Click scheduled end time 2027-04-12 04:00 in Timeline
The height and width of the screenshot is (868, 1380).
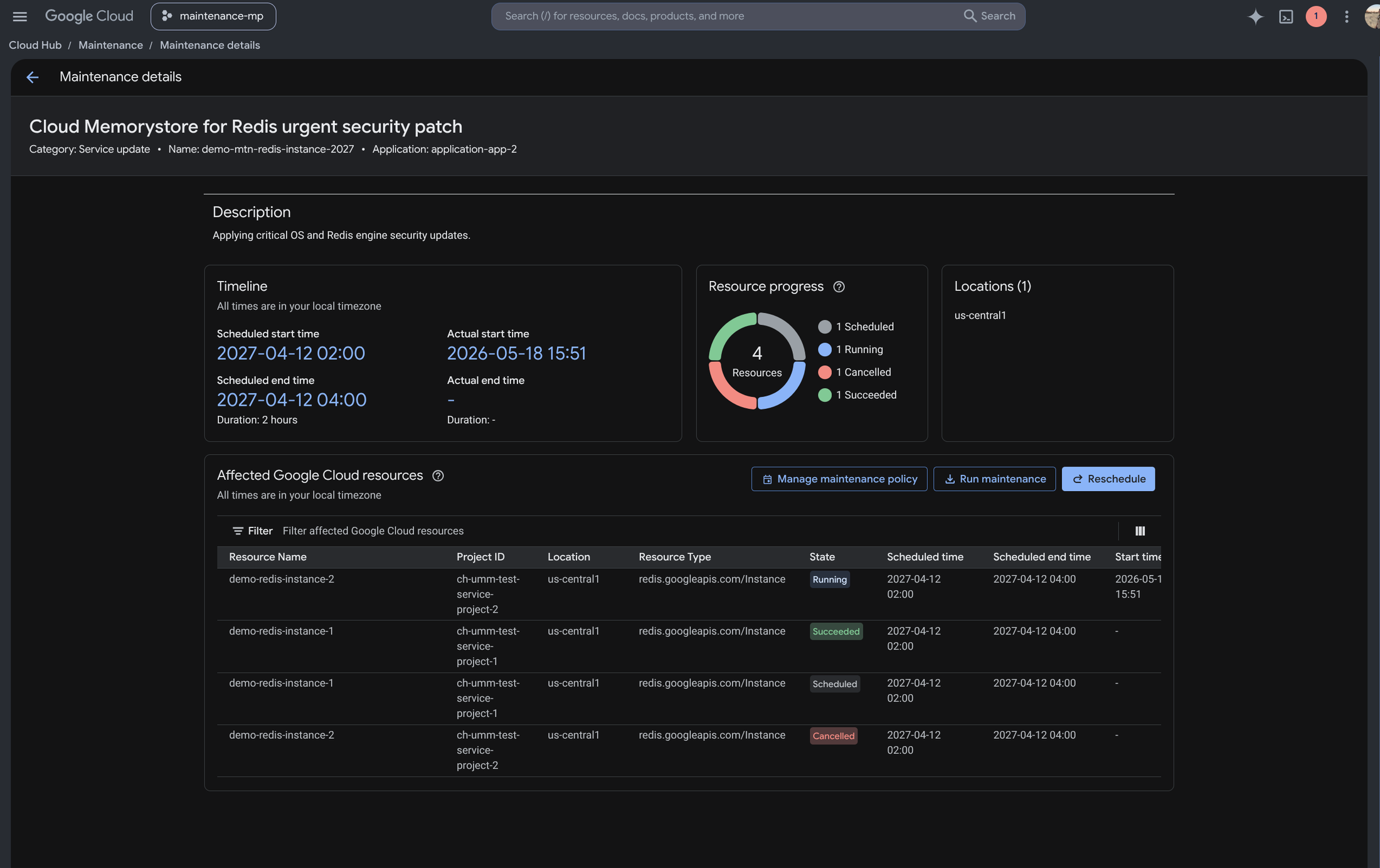(x=292, y=400)
